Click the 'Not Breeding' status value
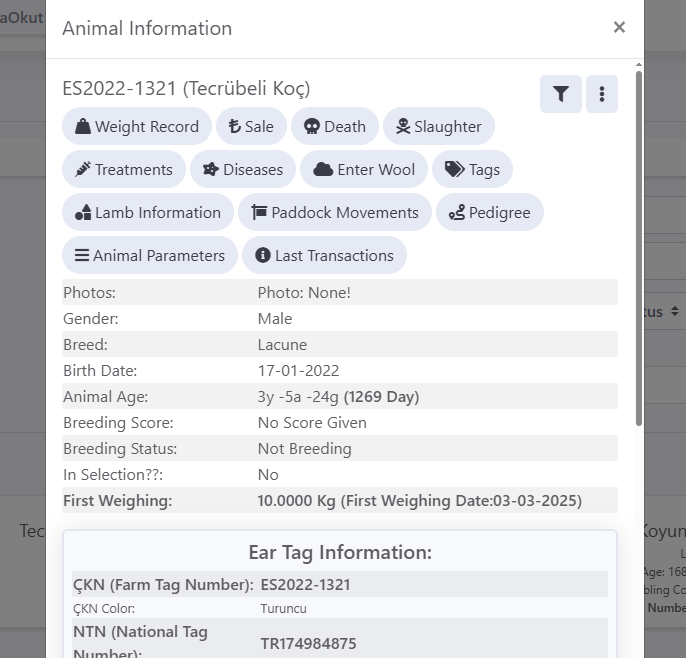Viewport: 686px width, 658px height. pyautogui.click(x=304, y=449)
